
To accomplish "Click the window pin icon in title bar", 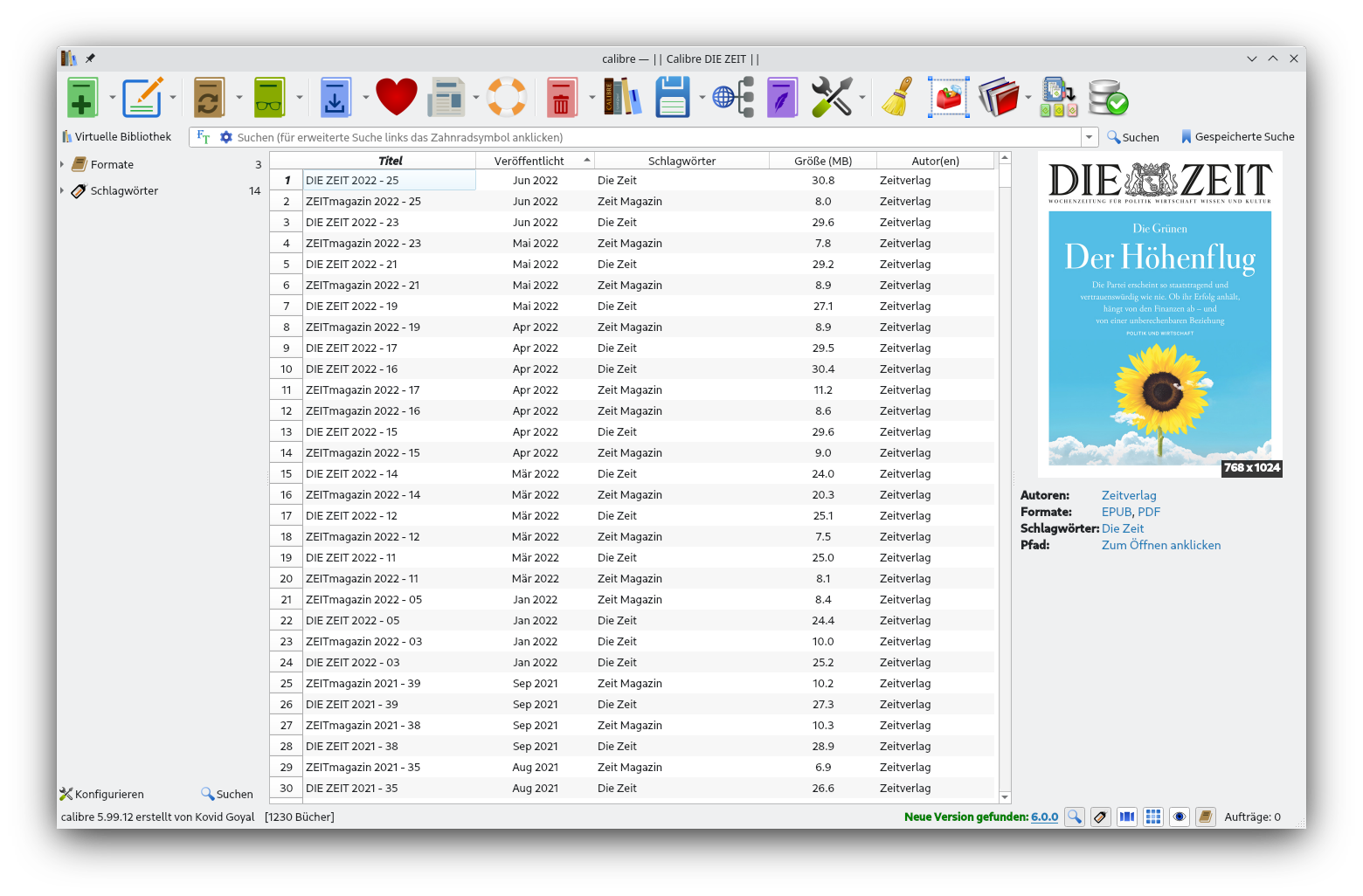I will point(90,59).
